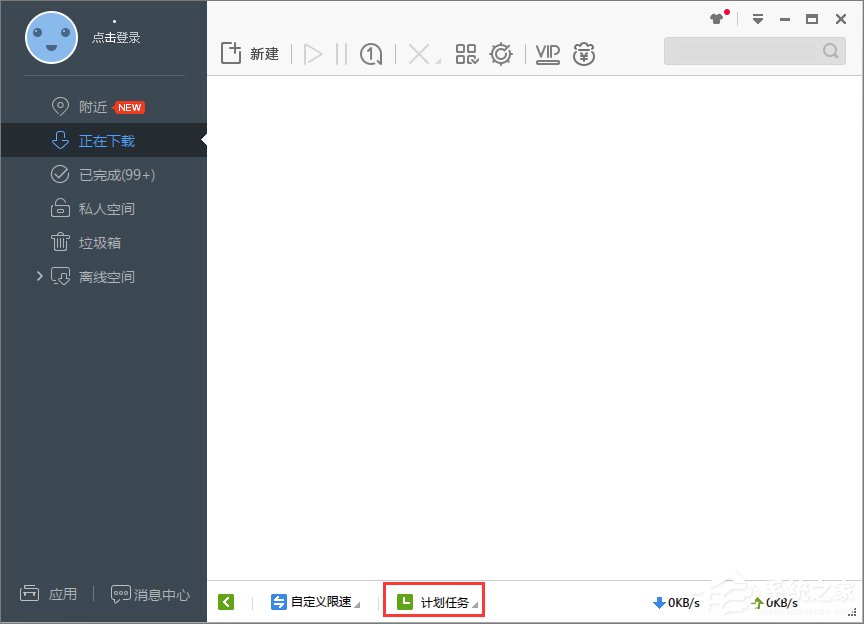This screenshot has width=864, height=624.
Task: Click the settings gear icon
Action: tap(501, 54)
